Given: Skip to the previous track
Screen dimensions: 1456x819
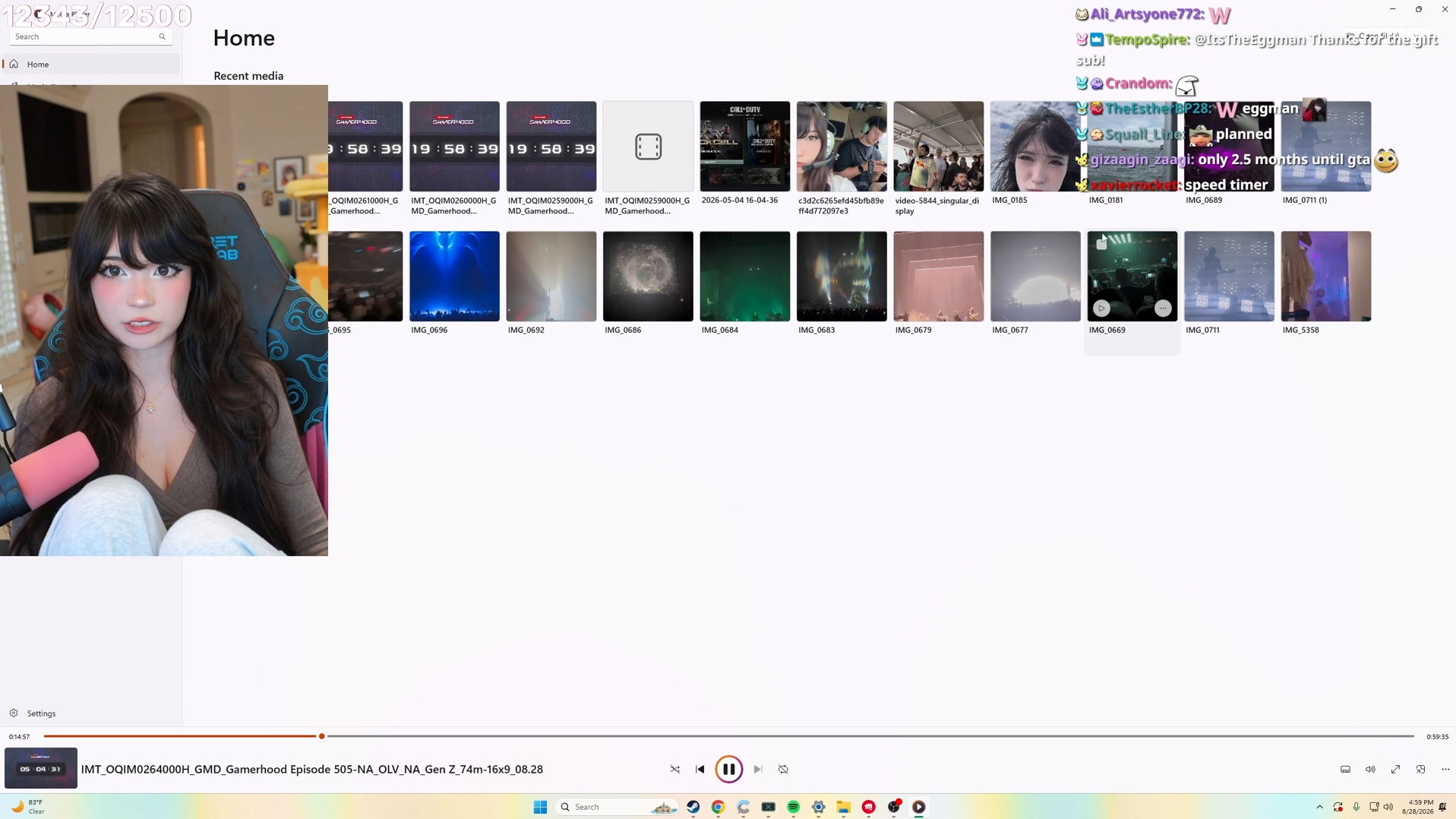Looking at the screenshot, I should tap(700, 769).
